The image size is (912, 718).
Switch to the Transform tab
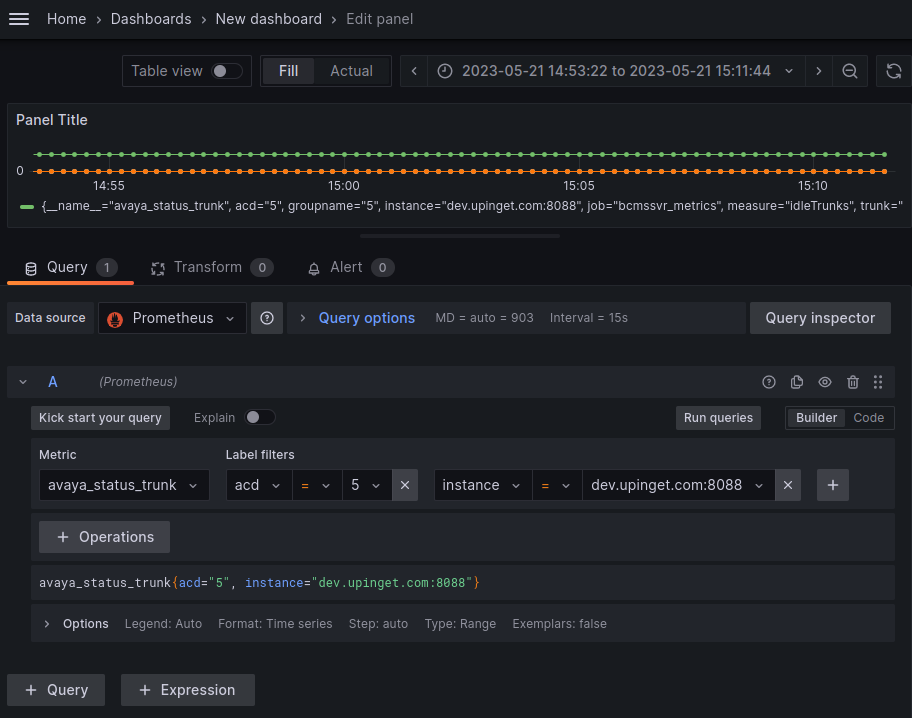coord(210,267)
